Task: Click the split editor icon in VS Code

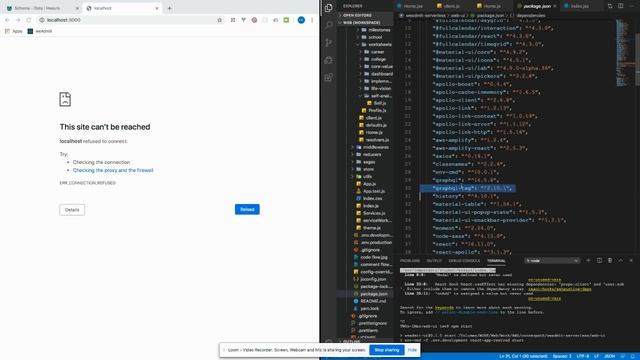Action: (x=620, y=6)
